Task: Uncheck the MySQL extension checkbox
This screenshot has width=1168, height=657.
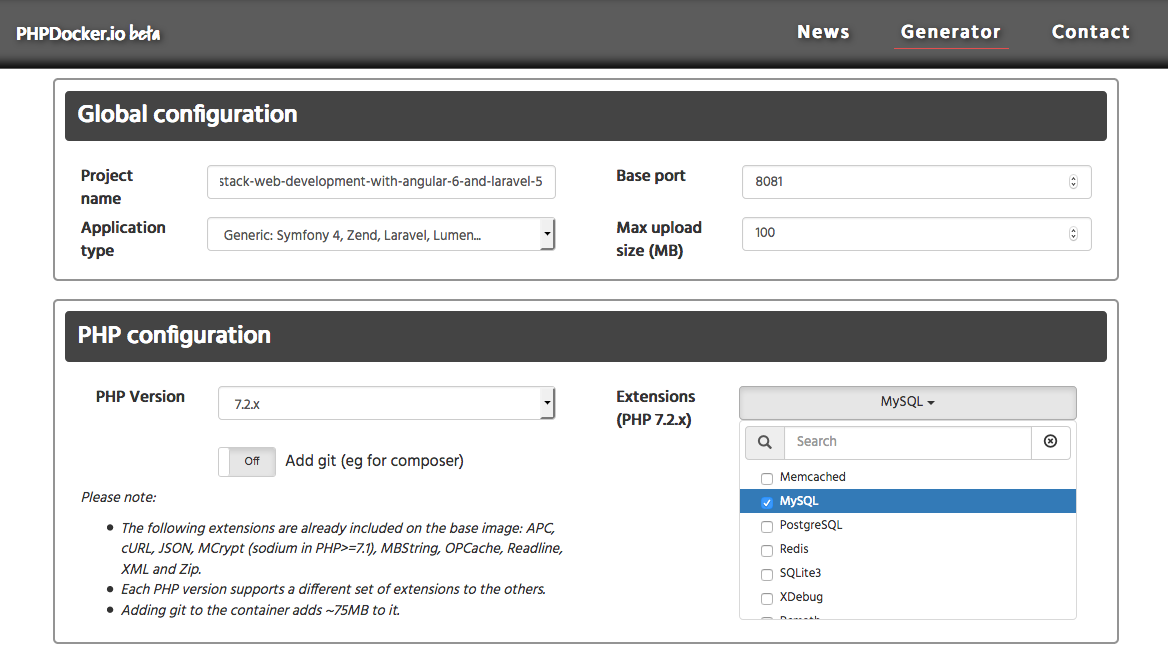Action: tap(767, 502)
